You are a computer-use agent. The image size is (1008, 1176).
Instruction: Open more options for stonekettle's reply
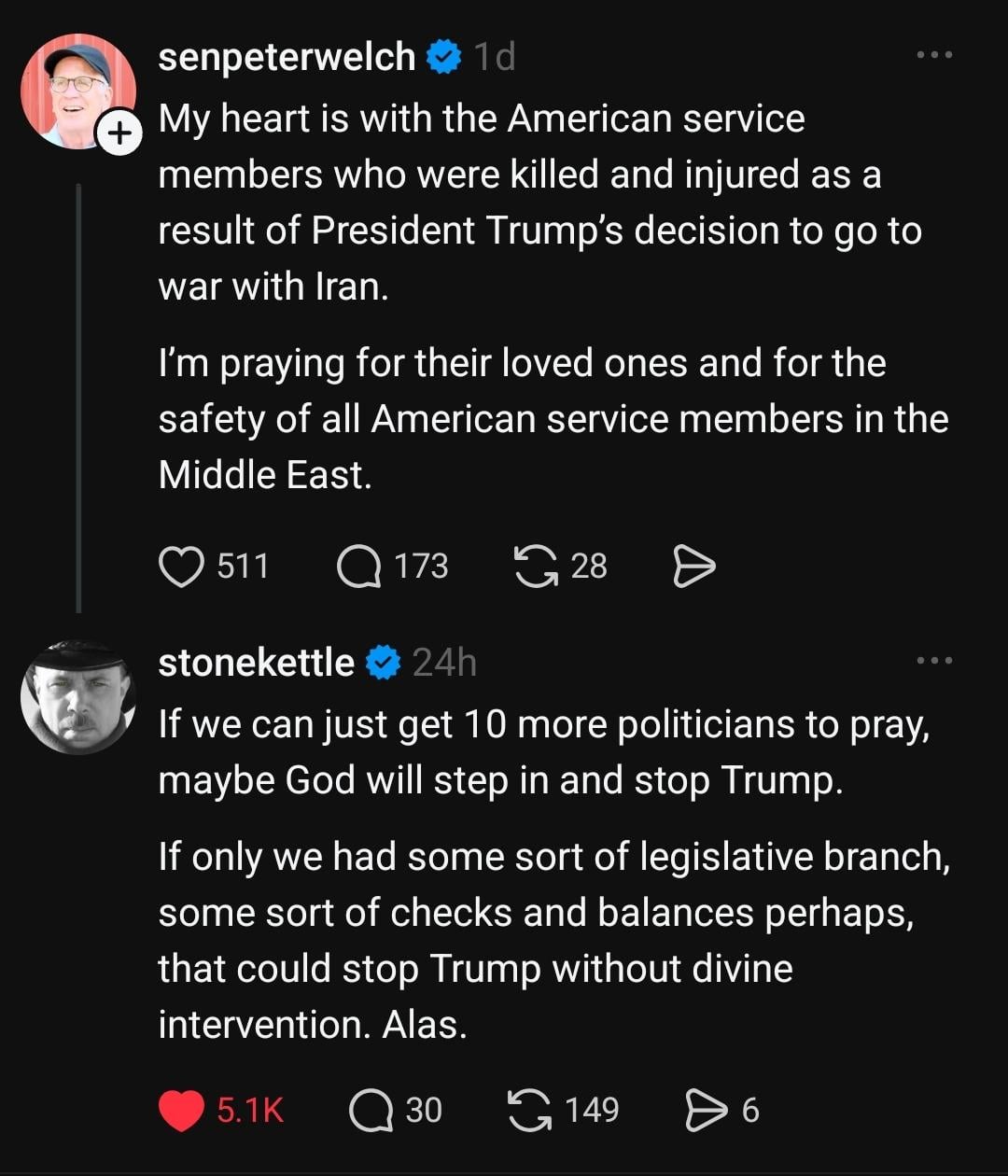[x=934, y=661]
